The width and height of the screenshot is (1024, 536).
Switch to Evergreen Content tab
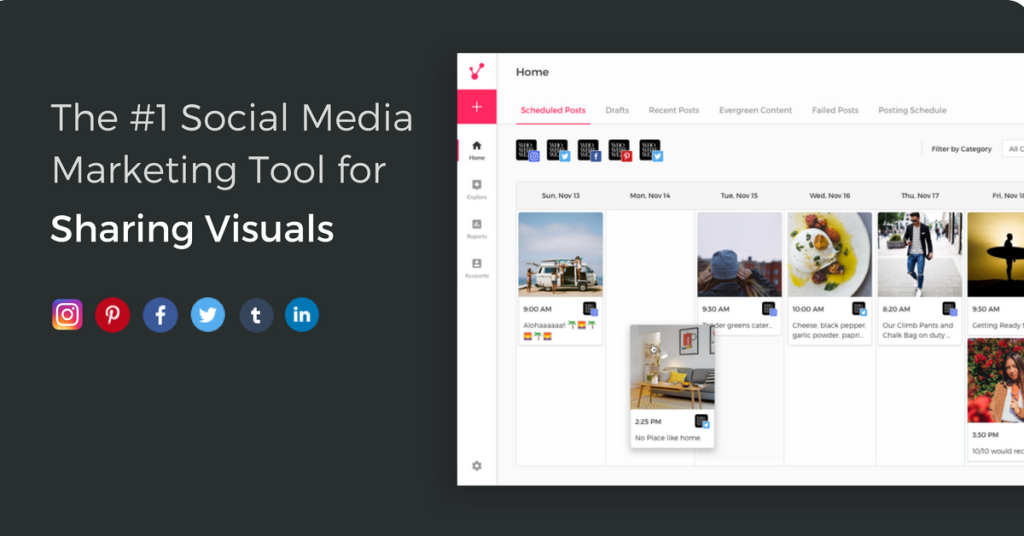(756, 110)
